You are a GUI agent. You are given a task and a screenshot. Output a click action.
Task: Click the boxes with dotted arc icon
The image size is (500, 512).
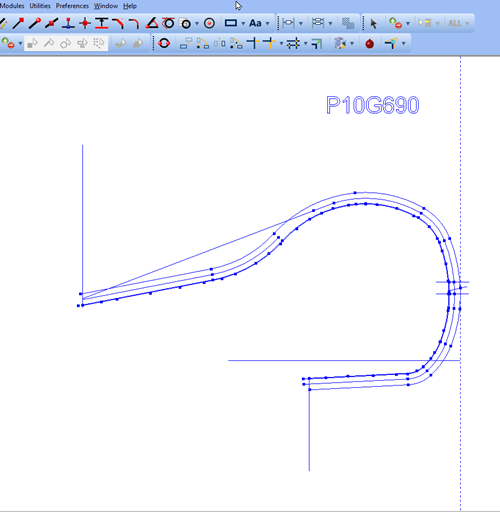click(x=236, y=43)
